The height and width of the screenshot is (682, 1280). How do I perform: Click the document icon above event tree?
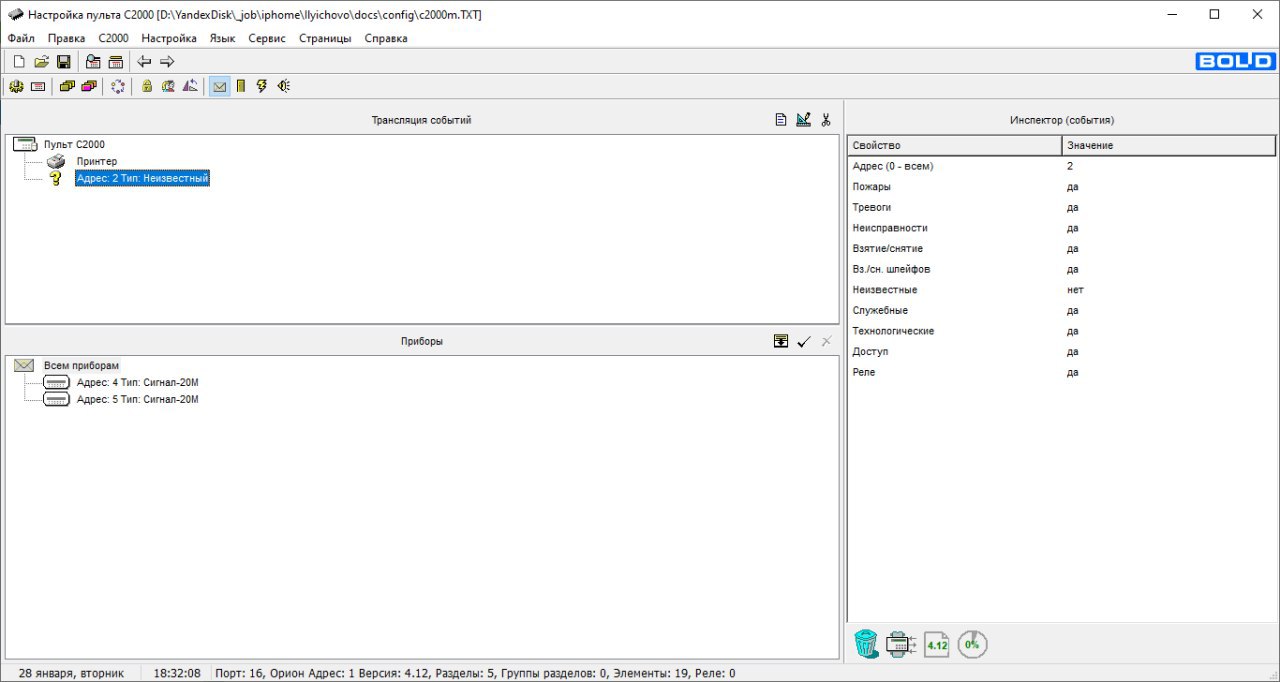[781, 120]
